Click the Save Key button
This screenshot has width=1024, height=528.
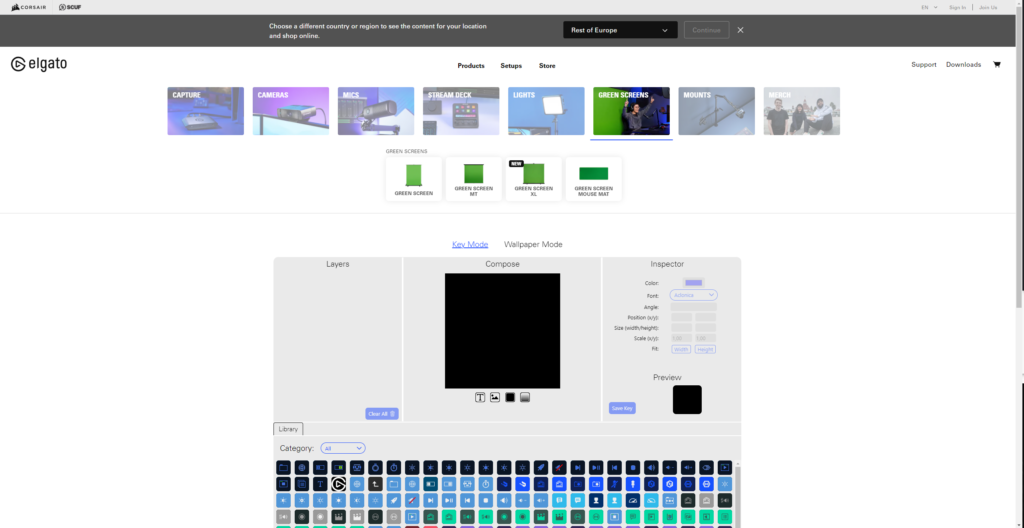point(622,408)
